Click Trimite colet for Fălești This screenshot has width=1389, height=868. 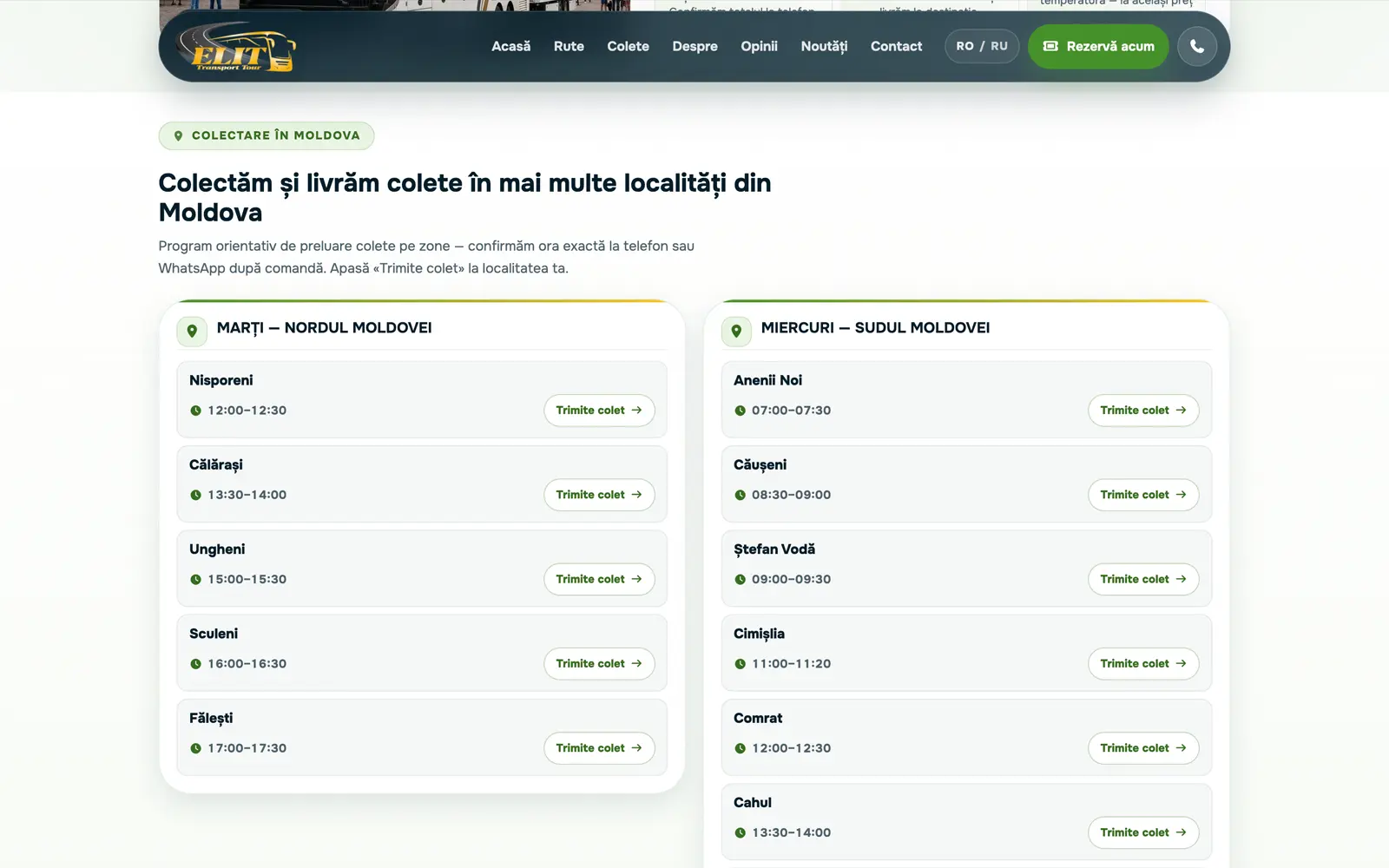pyautogui.click(x=599, y=748)
